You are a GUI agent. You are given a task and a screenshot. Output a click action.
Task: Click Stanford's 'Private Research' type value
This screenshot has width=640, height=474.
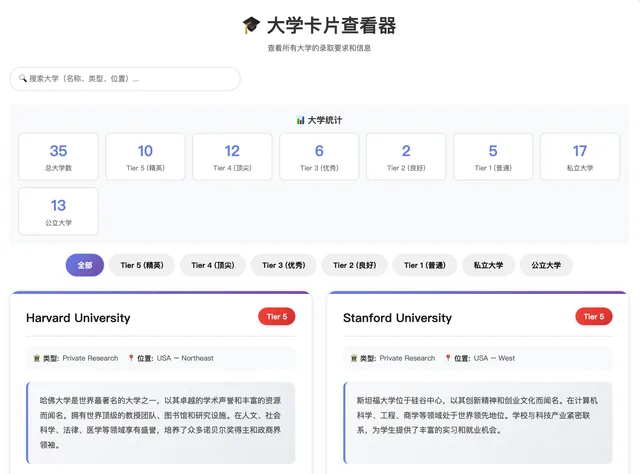[407, 358]
